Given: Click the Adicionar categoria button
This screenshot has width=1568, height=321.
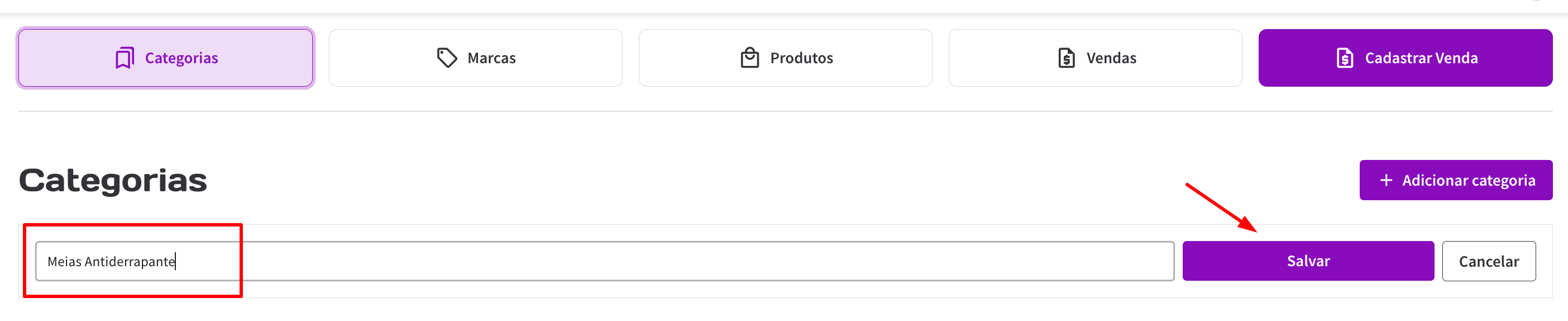Looking at the screenshot, I should [1455, 180].
